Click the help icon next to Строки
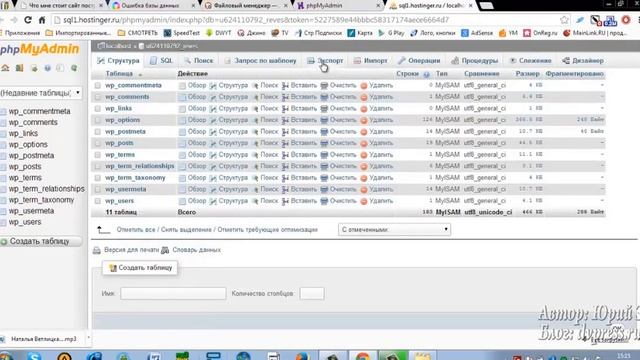This screenshot has width=640, height=360. (x=427, y=74)
